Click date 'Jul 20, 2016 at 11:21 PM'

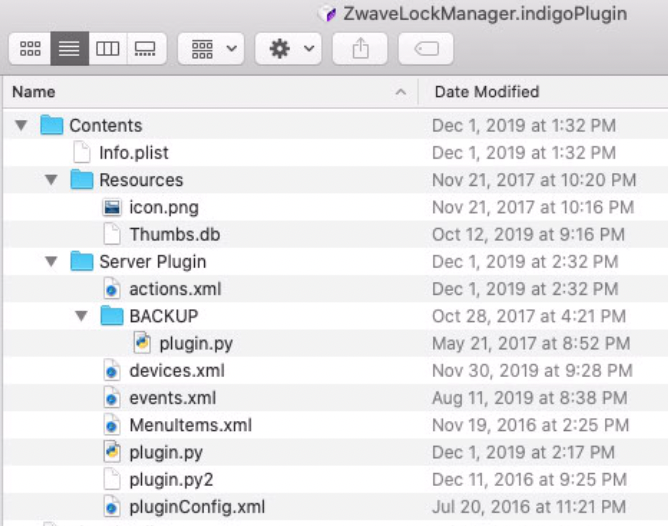tap(529, 507)
